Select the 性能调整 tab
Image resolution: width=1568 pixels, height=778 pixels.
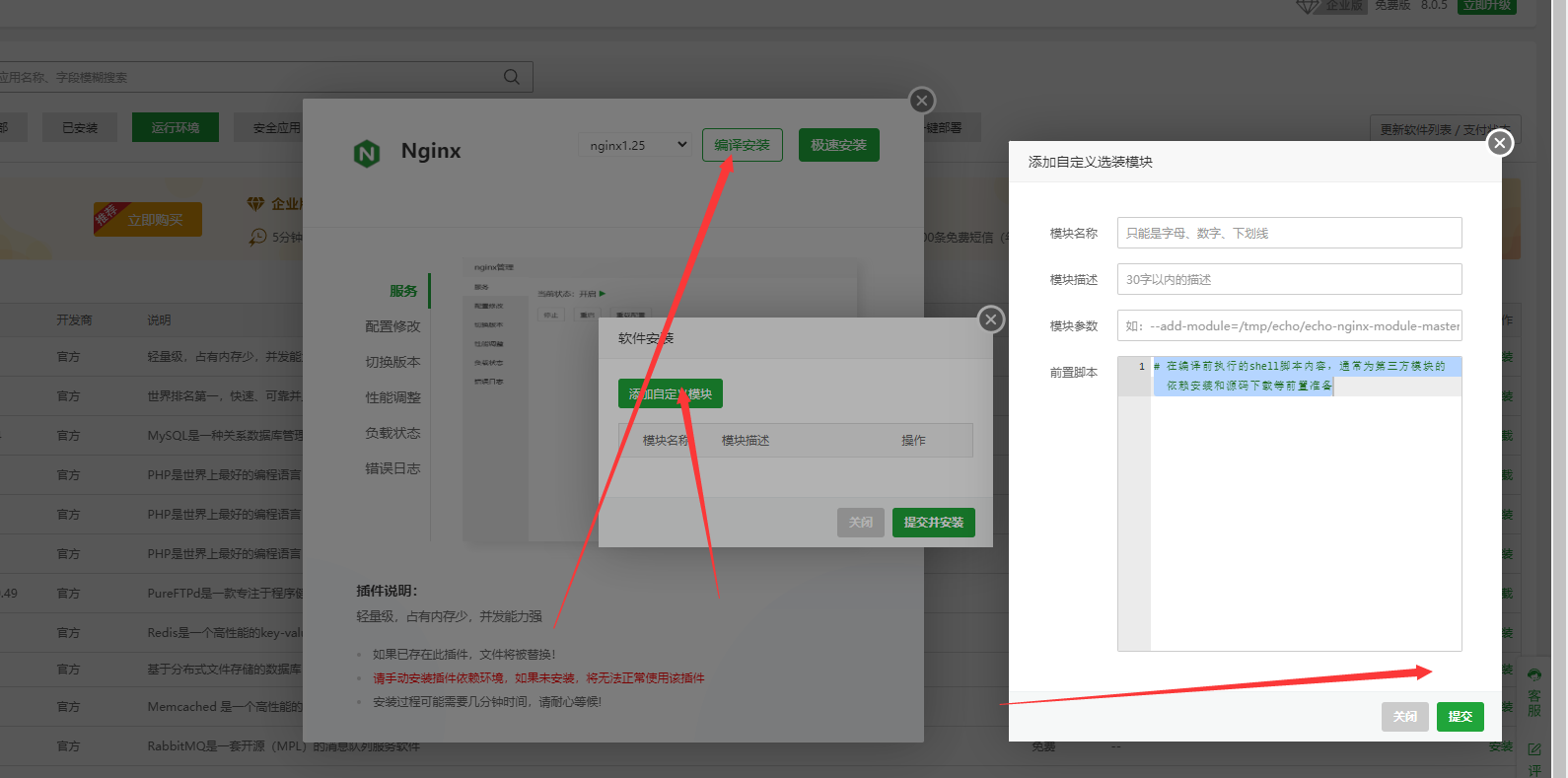pyautogui.click(x=392, y=397)
